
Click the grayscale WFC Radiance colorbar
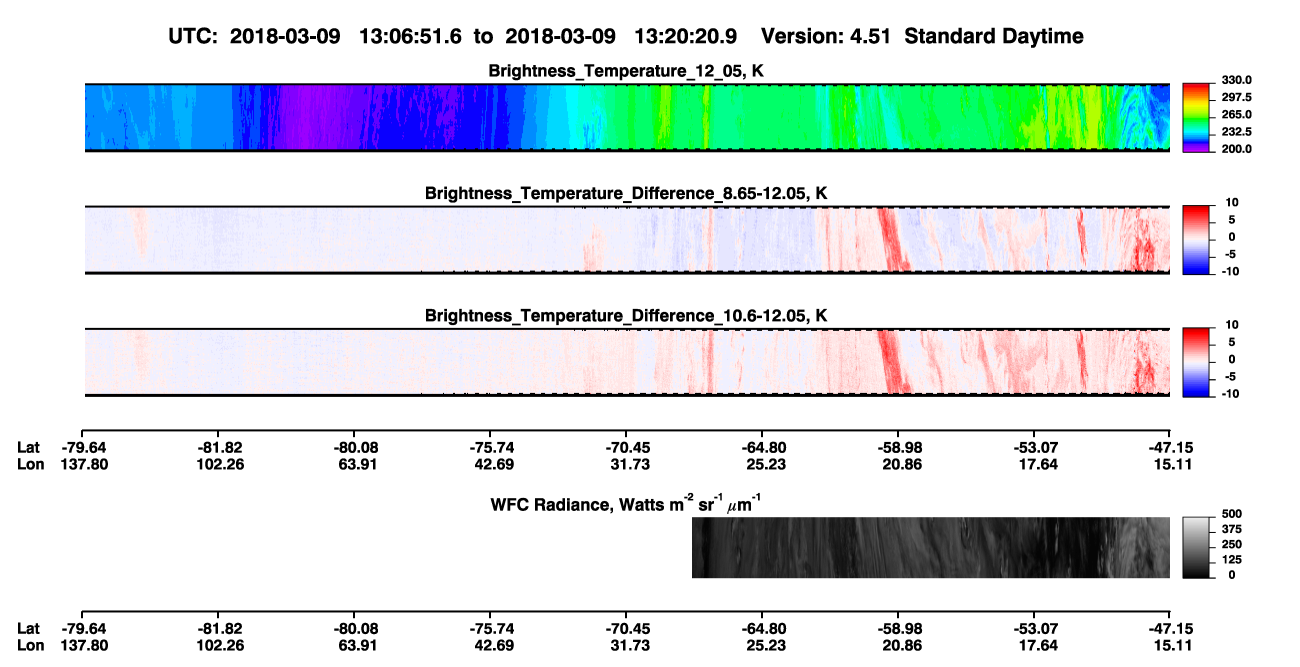(x=1195, y=547)
